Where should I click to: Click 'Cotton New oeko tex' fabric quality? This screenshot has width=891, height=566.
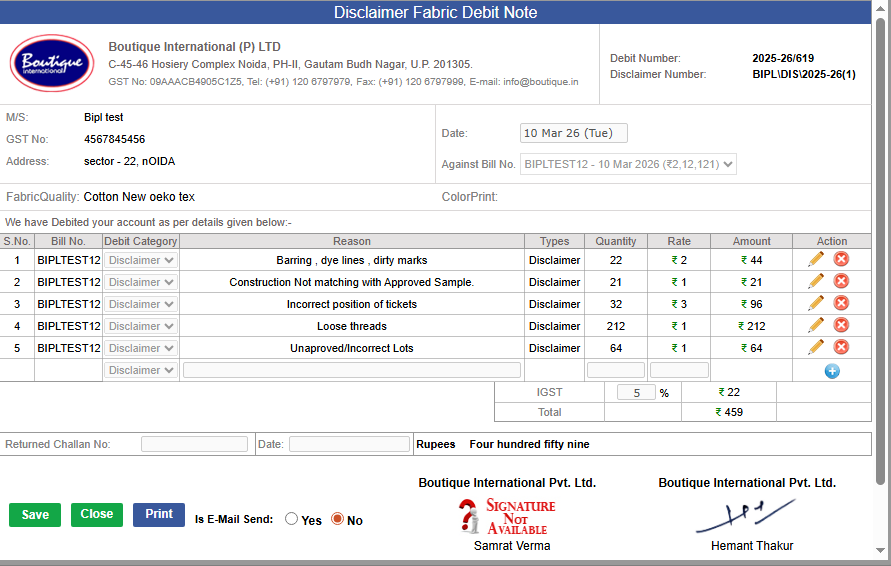(139, 197)
